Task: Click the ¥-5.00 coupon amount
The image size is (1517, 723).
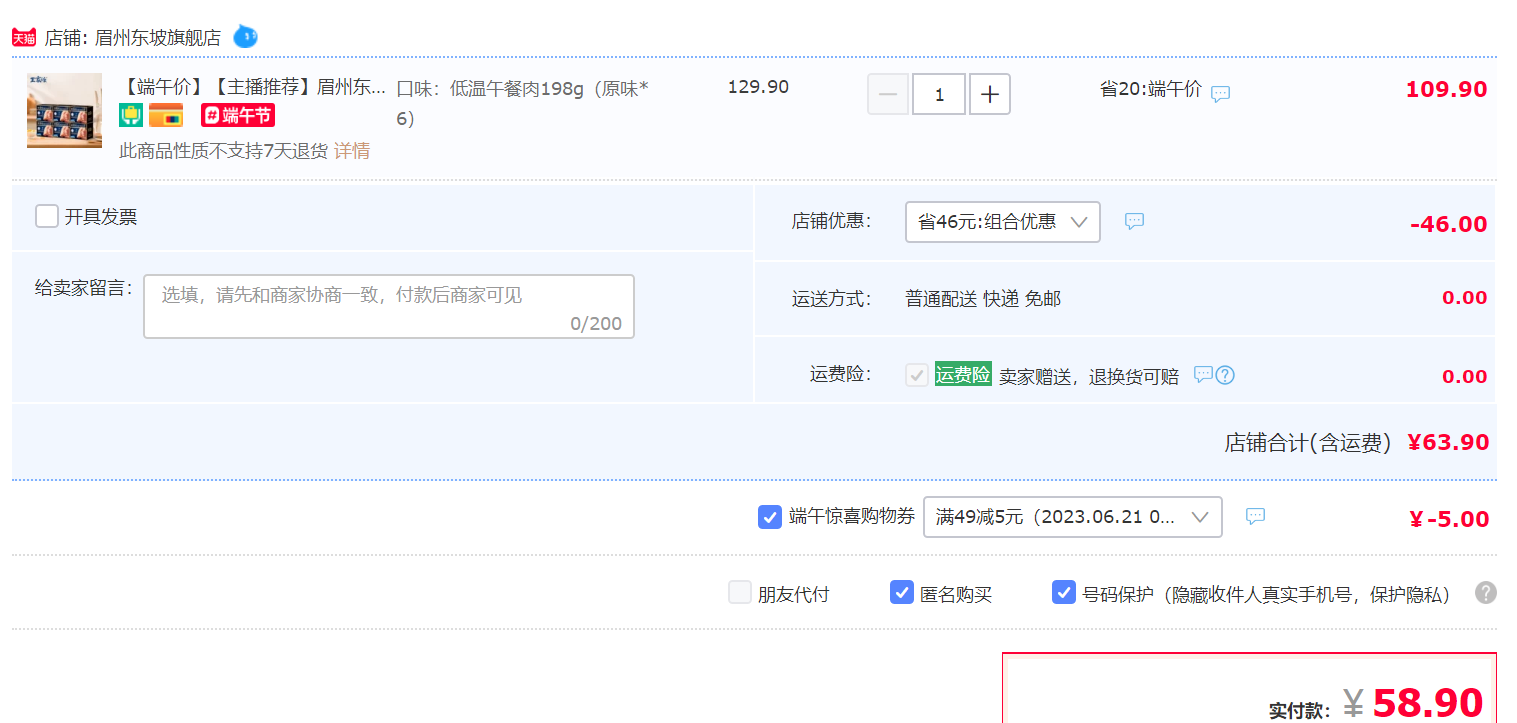Action: [x=1449, y=519]
